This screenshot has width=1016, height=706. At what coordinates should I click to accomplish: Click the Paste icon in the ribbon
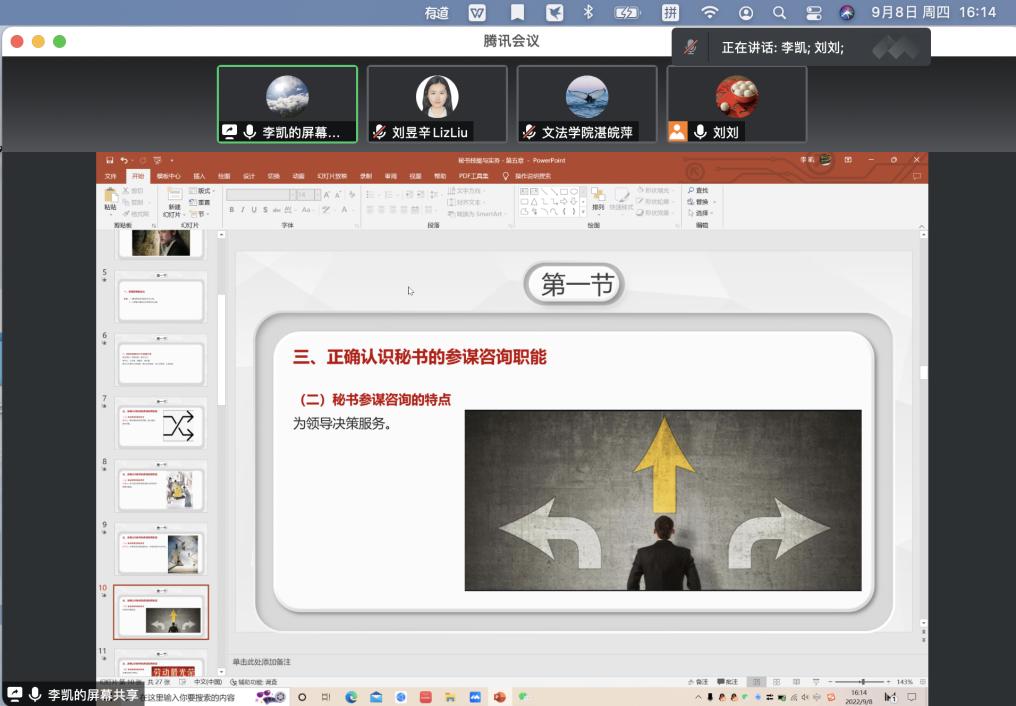110,198
